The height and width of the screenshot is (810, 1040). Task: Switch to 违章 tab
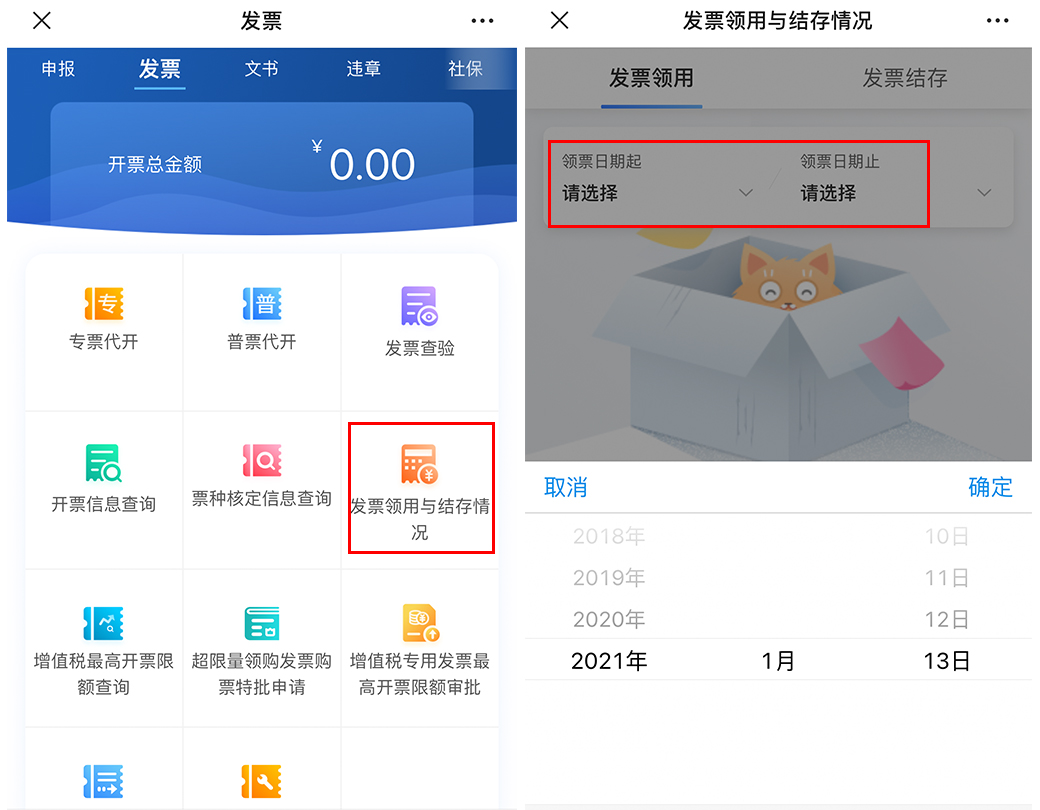tap(363, 68)
